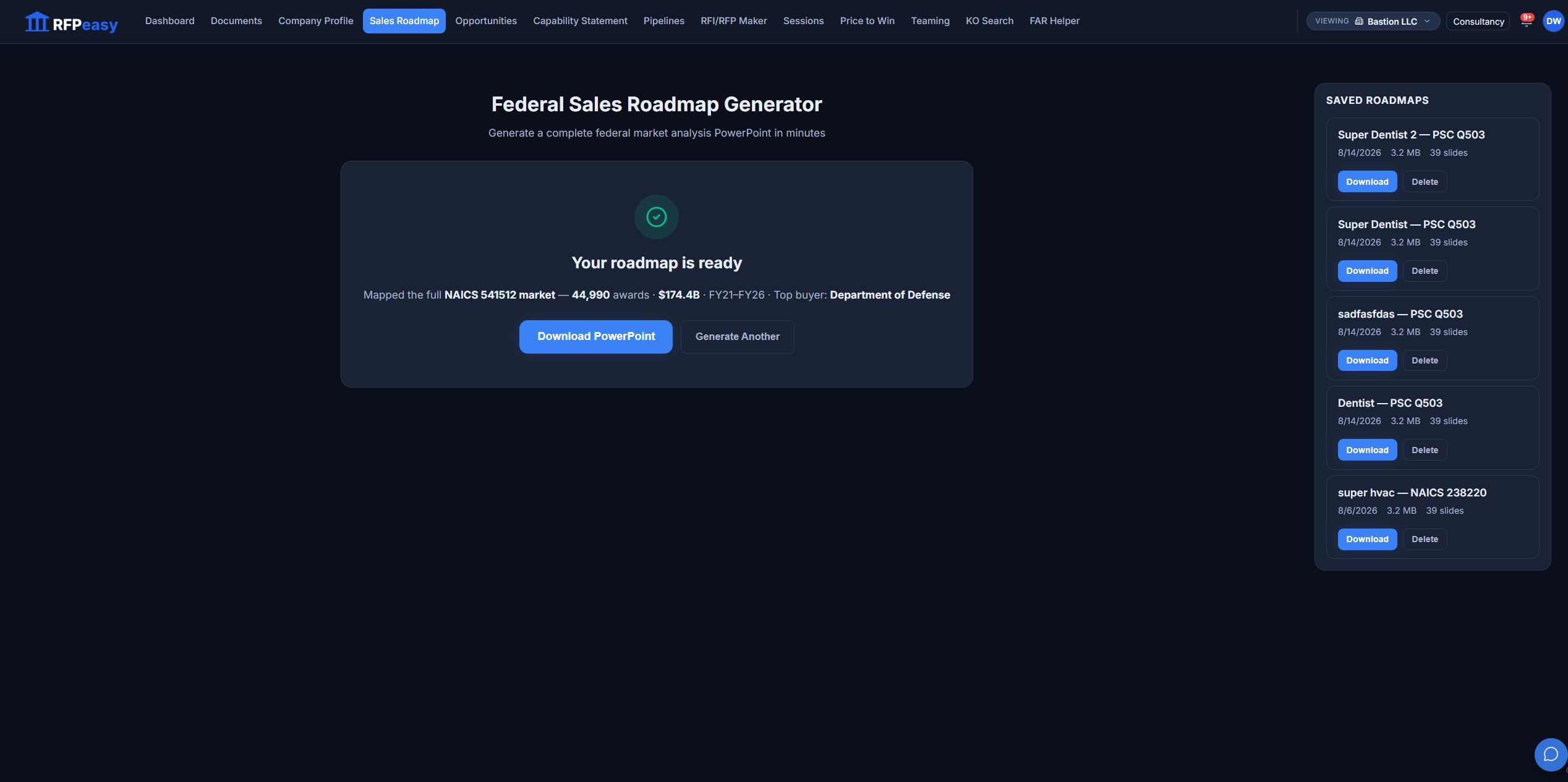Click the 8/6/2026 date on super hvac

(x=1357, y=511)
